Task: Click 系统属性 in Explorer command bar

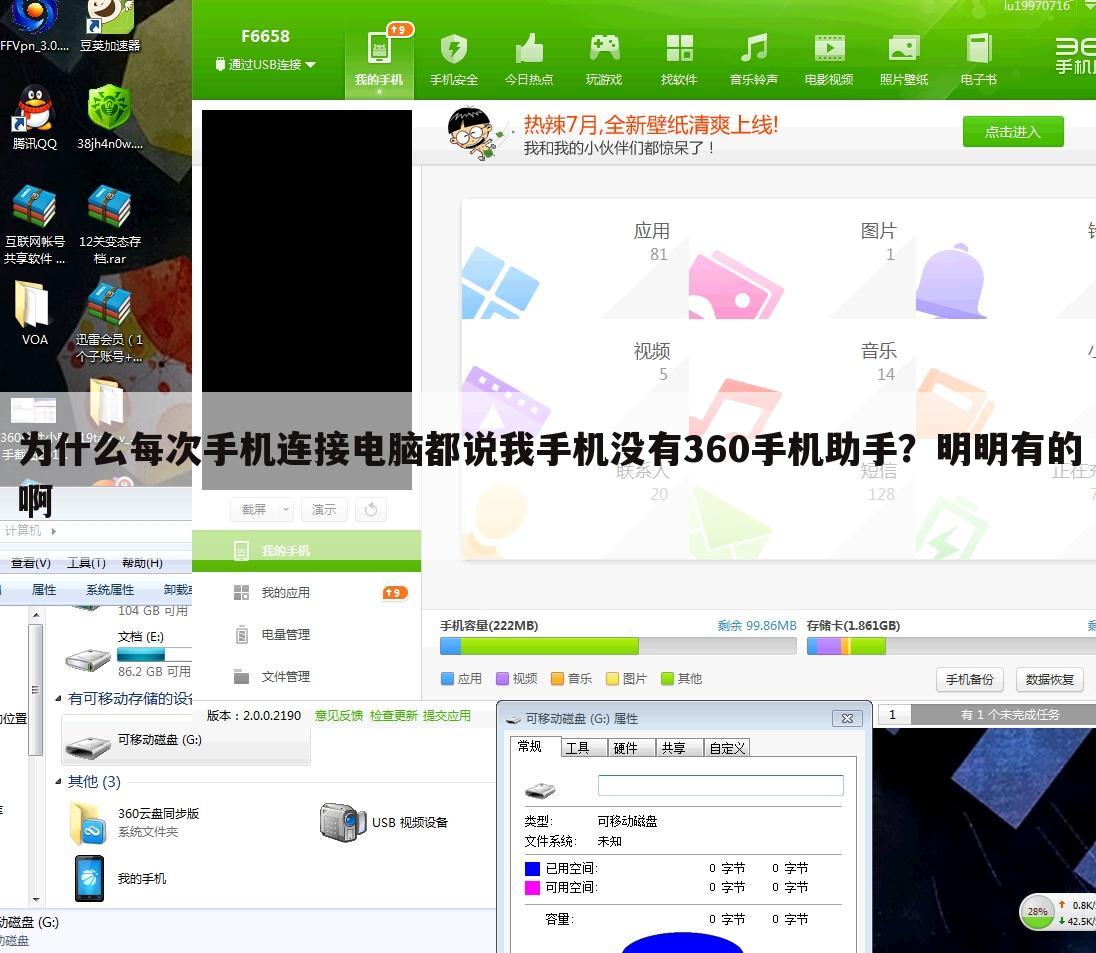Action: pyautogui.click(x=110, y=590)
